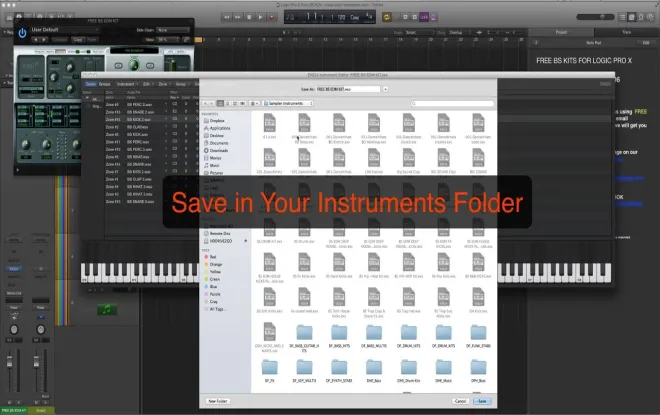The width and height of the screenshot is (660, 415).
Task: Click the Logic transport Play button
Action: 260,17
